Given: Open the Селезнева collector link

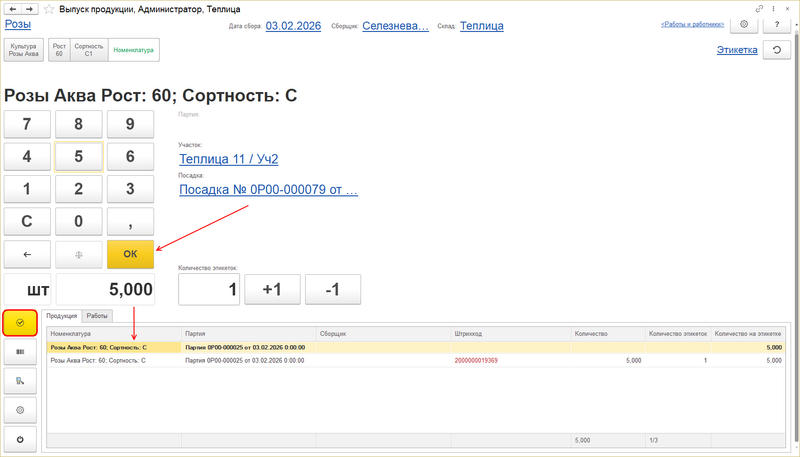Looking at the screenshot, I should pyautogui.click(x=395, y=26).
